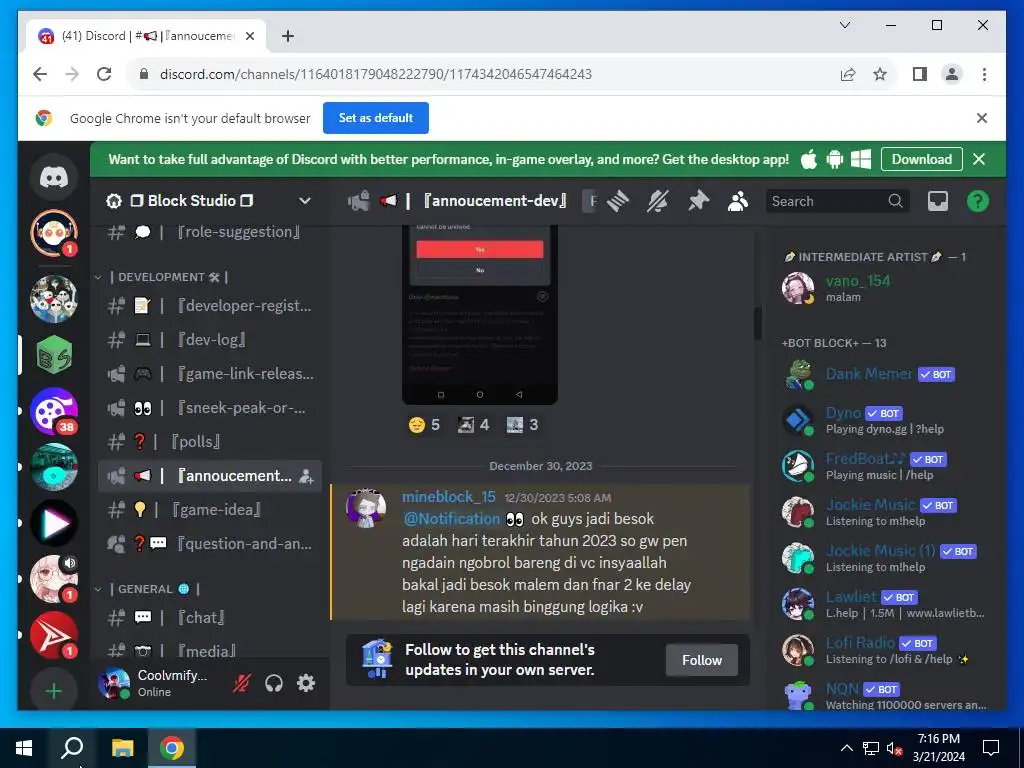Screen dimensions: 1024x768
Task: Click the Download desktop app button
Action: point(921,159)
